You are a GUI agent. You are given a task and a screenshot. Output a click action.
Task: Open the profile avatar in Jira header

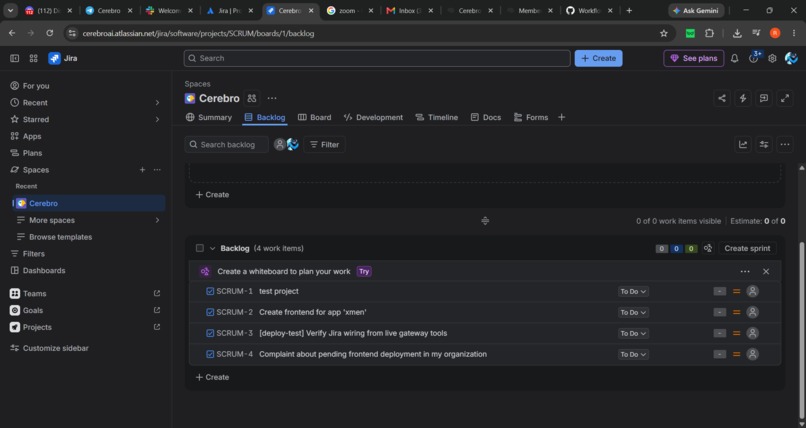[x=791, y=58]
